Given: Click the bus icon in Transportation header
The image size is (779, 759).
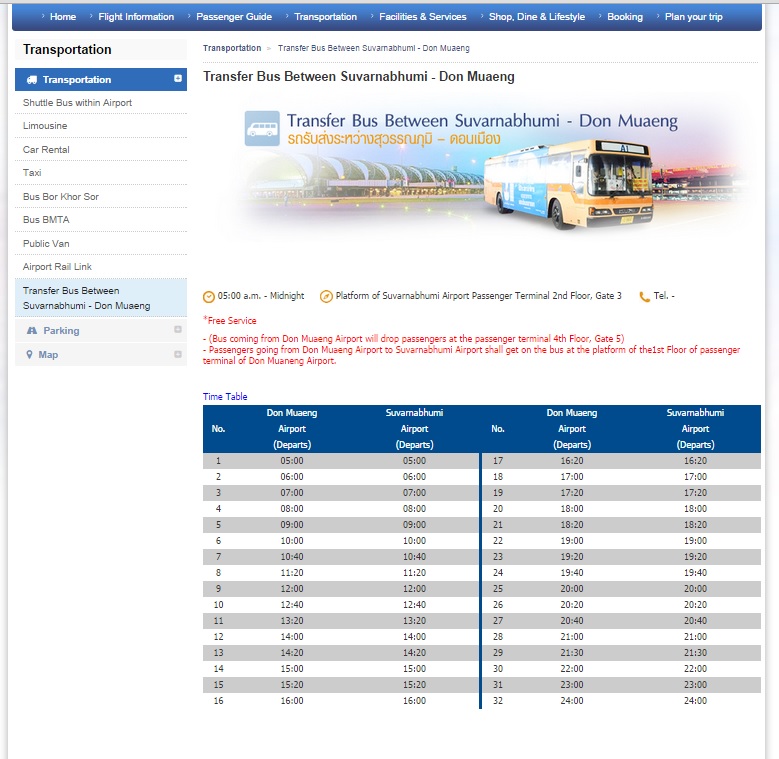Looking at the screenshot, I should click(32, 79).
